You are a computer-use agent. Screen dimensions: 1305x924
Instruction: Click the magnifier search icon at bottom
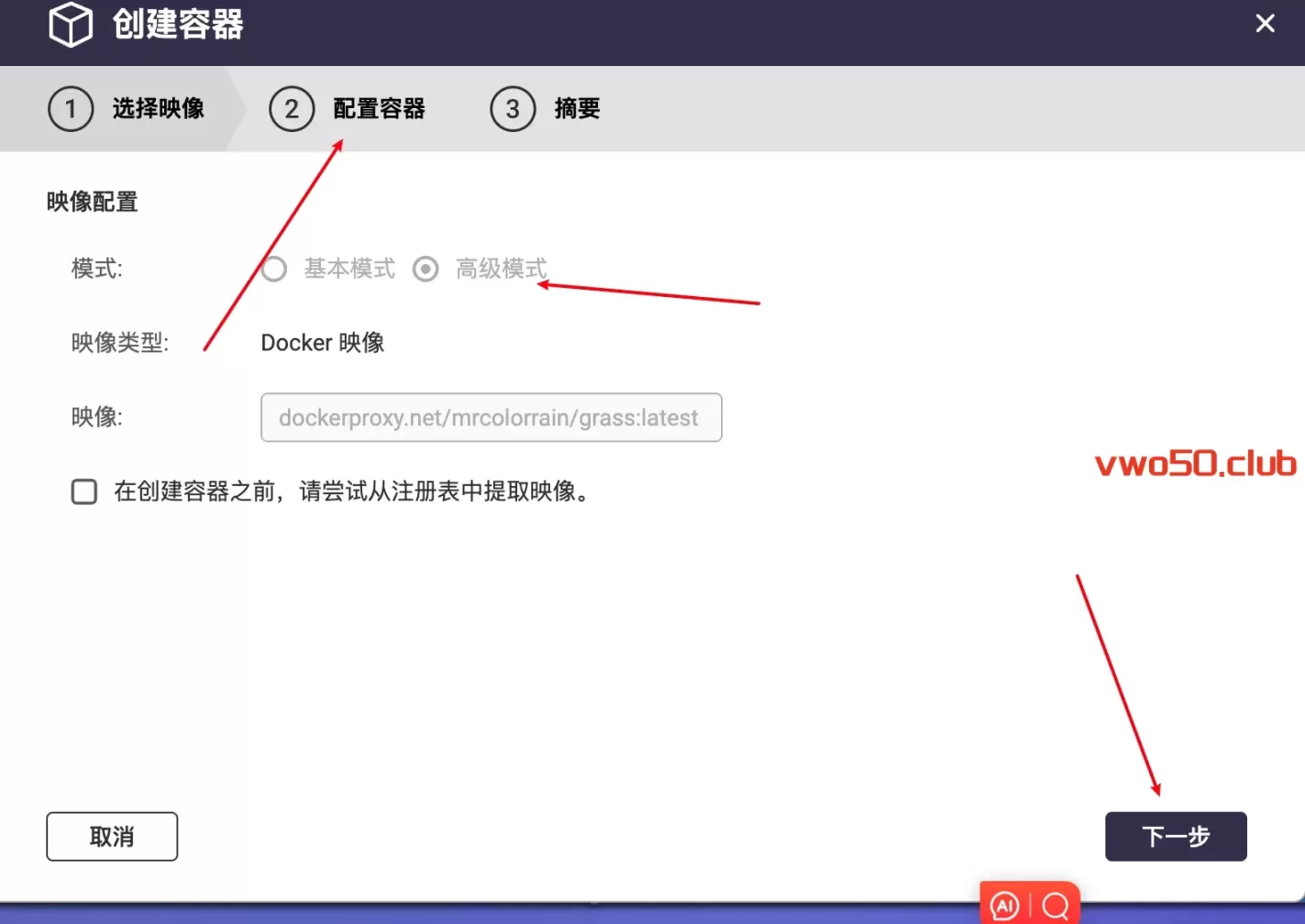pyautogui.click(x=1056, y=906)
